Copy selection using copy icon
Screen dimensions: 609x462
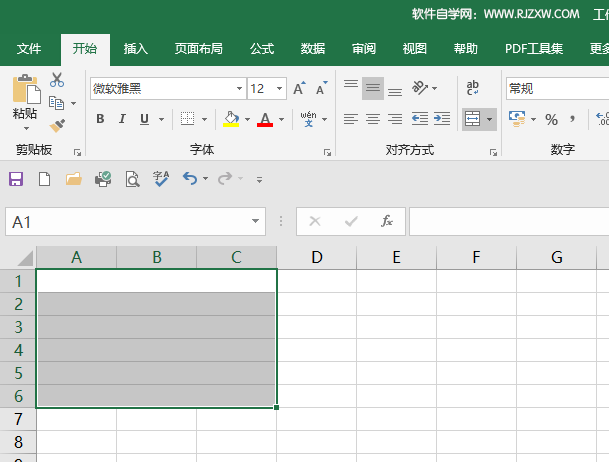(56, 103)
